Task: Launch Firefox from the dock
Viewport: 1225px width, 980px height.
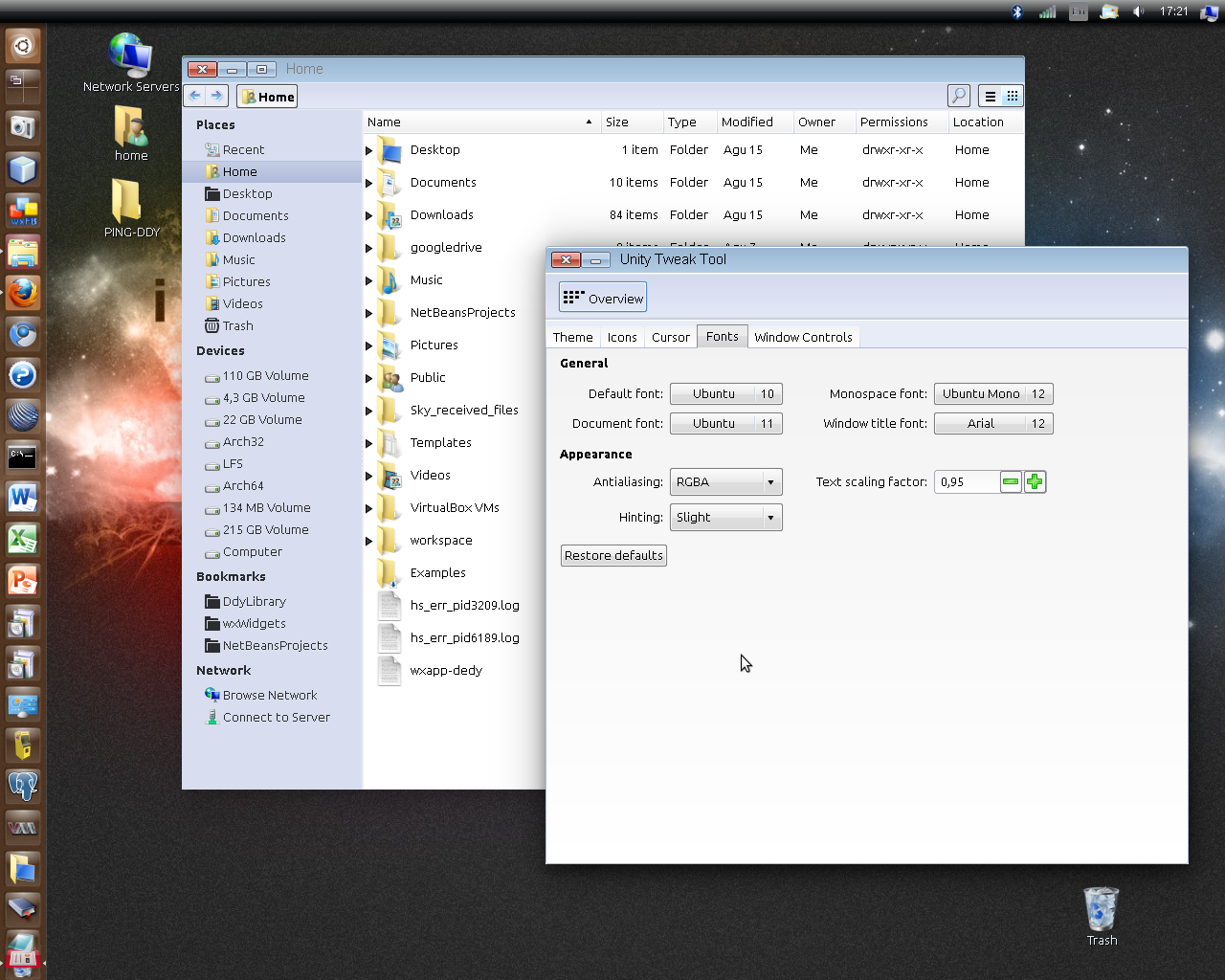Action: [x=23, y=294]
